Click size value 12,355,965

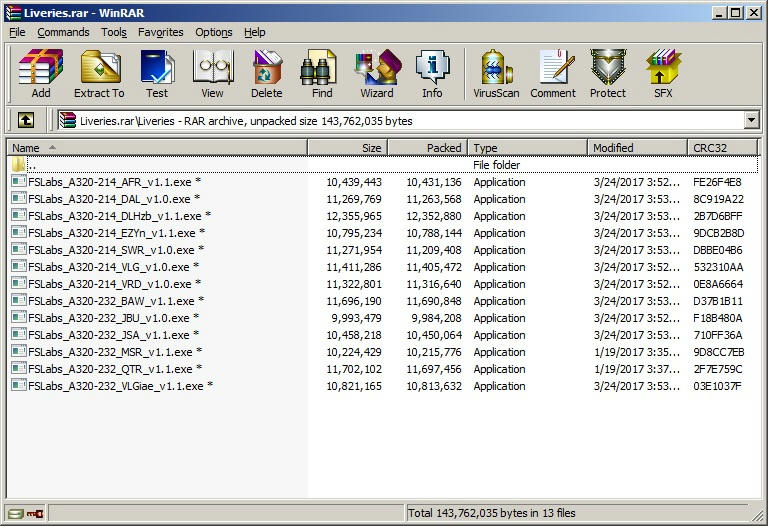tap(354, 216)
